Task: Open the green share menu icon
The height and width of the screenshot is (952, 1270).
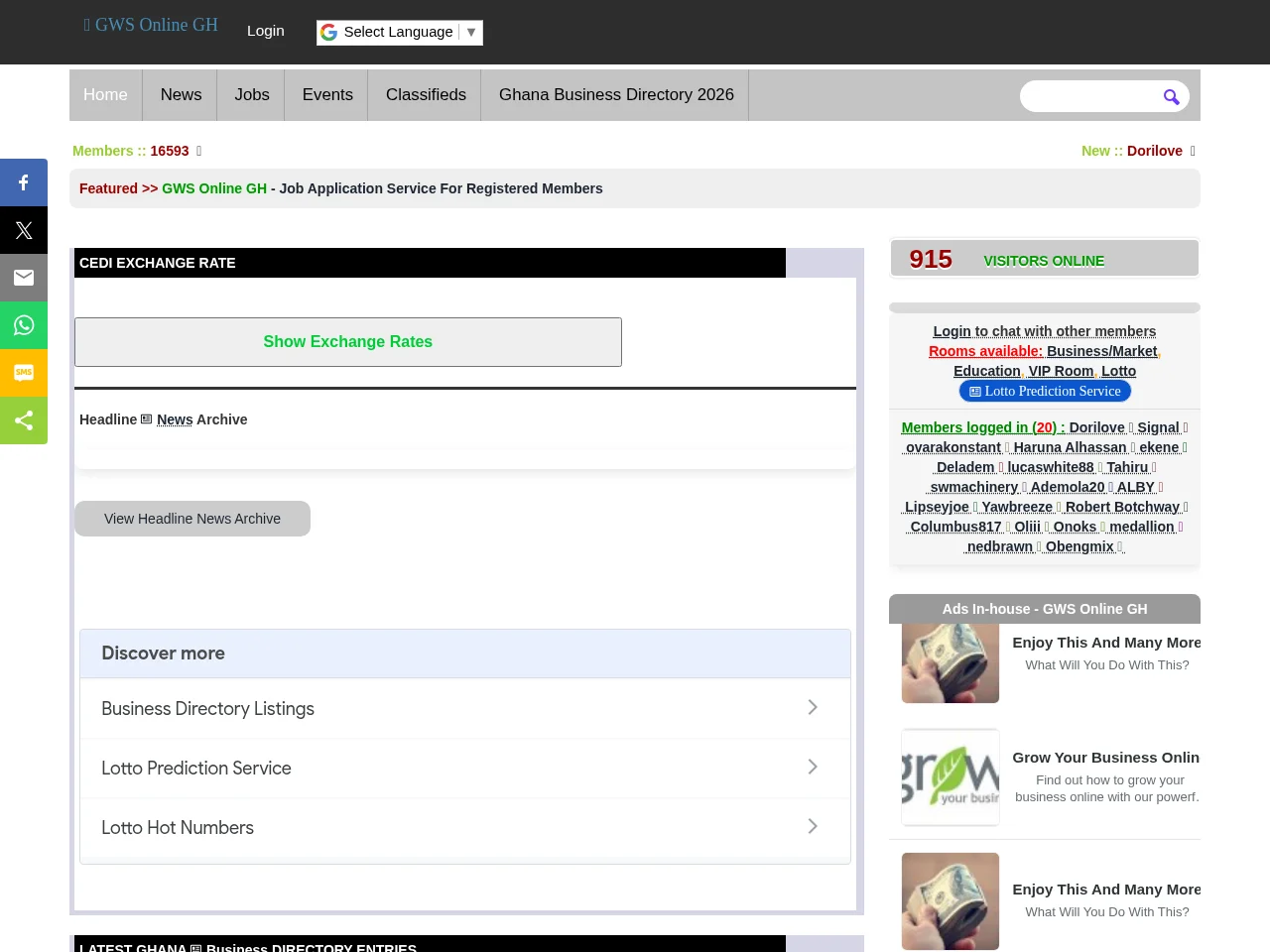Action: (x=24, y=420)
